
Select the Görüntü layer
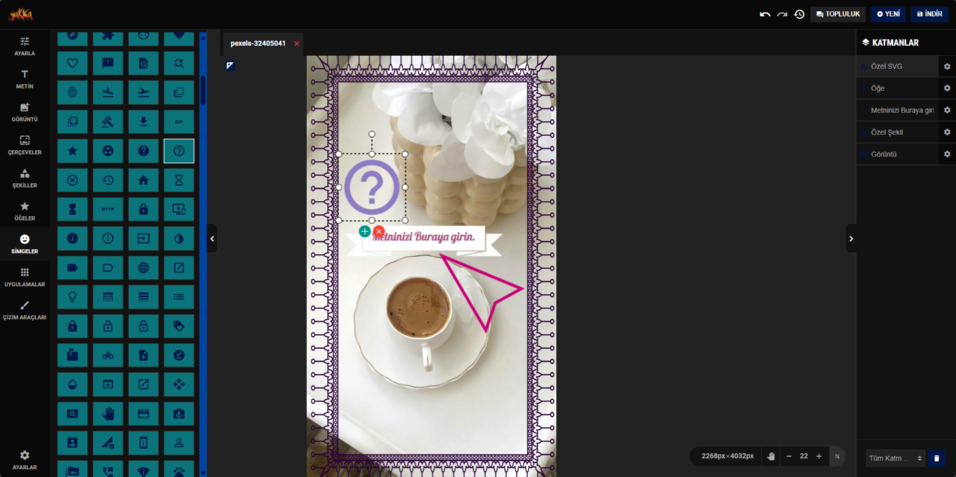897,154
